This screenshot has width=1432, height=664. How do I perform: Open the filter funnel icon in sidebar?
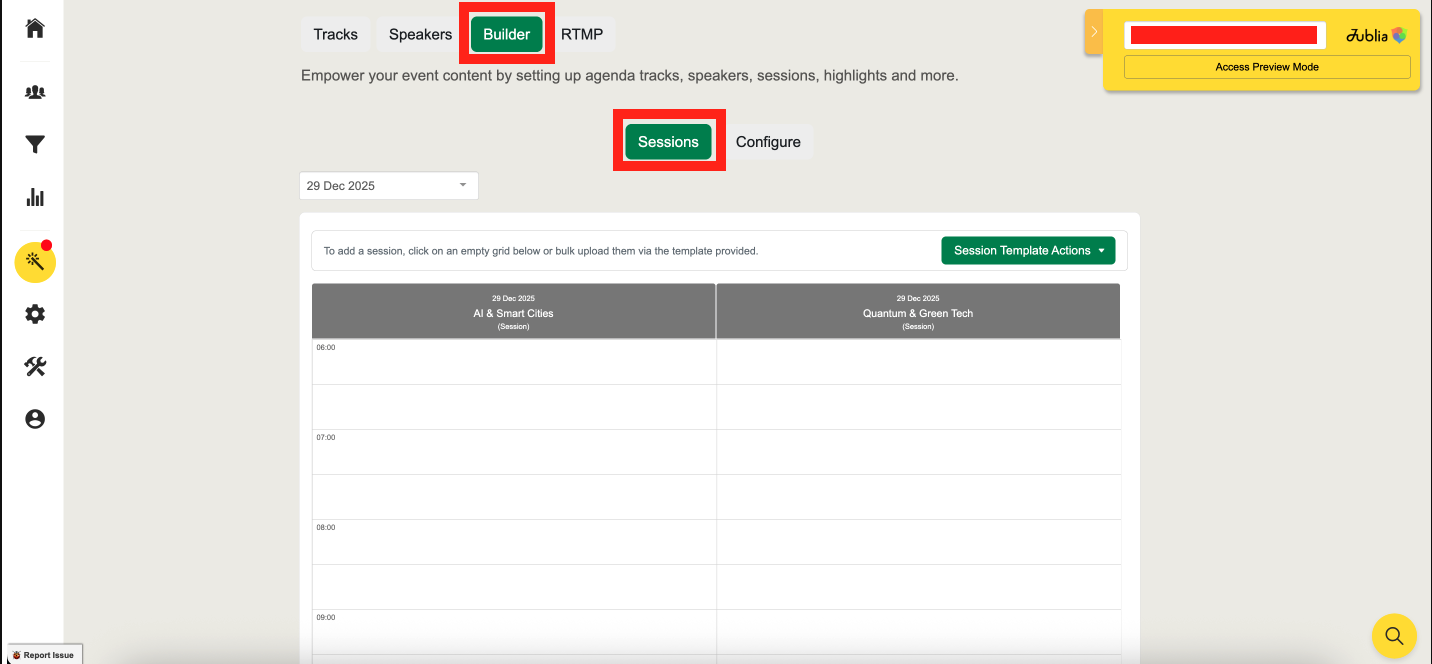pos(35,145)
